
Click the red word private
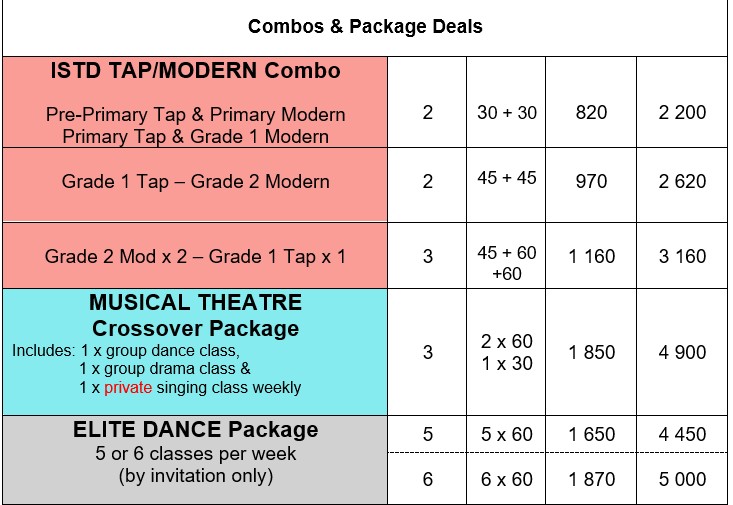tap(128, 388)
